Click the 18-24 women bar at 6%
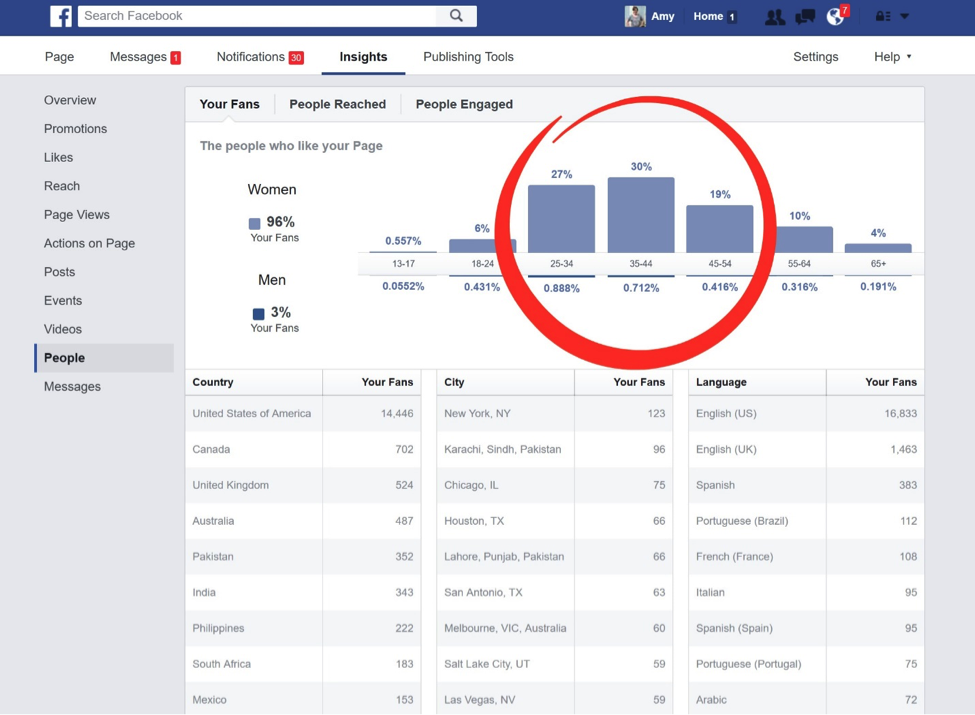 pyautogui.click(x=482, y=246)
